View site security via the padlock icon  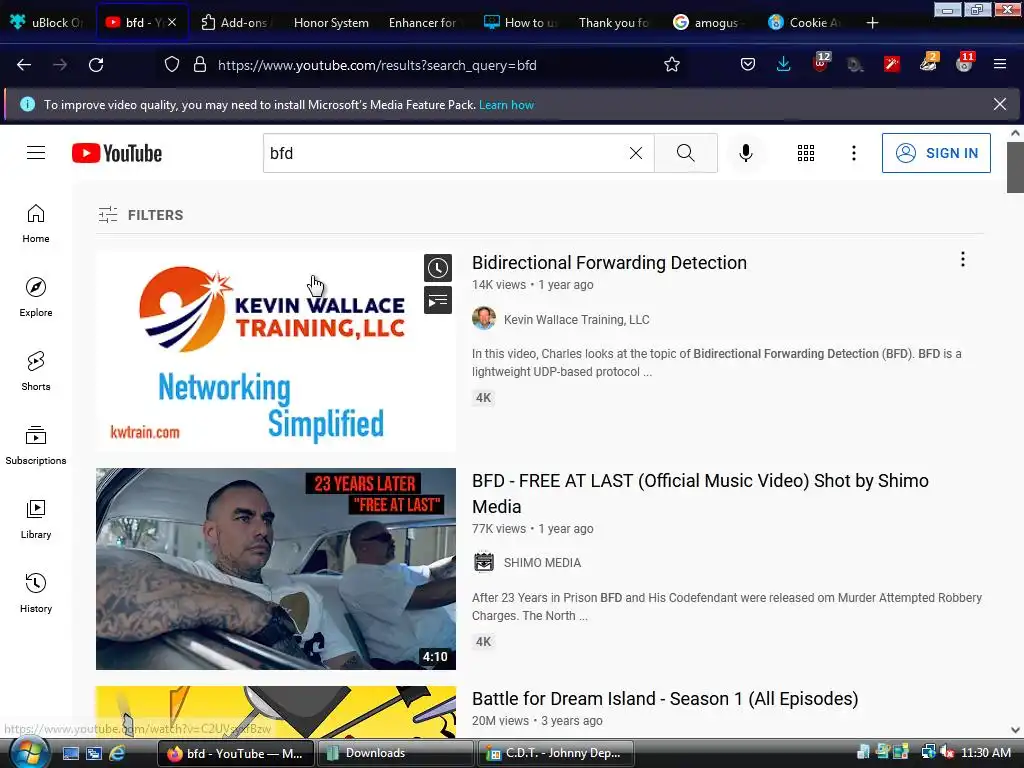(x=200, y=65)
